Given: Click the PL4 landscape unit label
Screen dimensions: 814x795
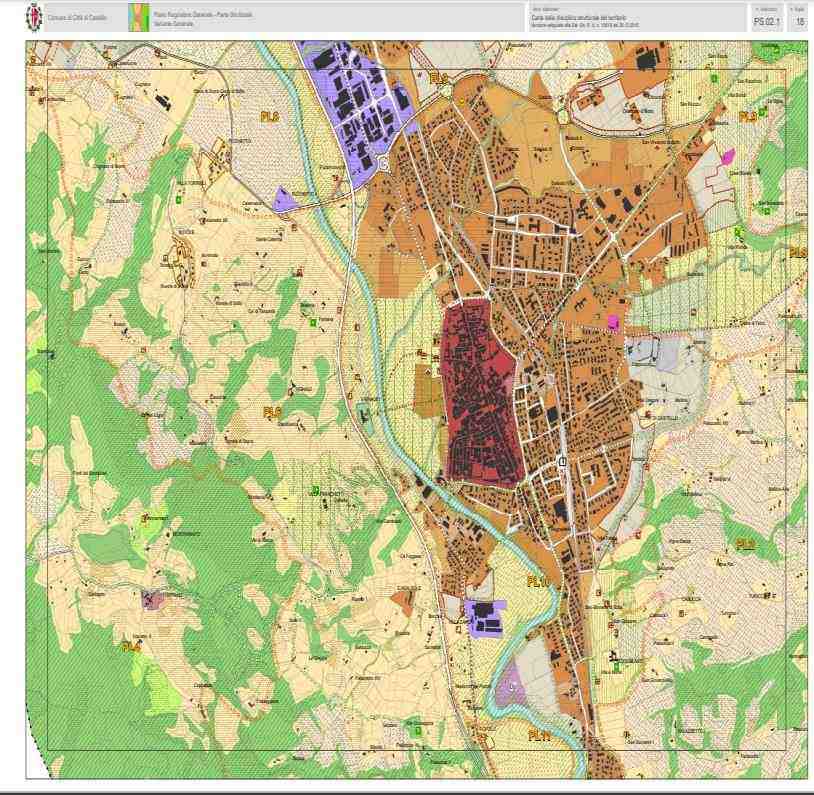Looking at the screenshot, I should (x=131, y=647).
